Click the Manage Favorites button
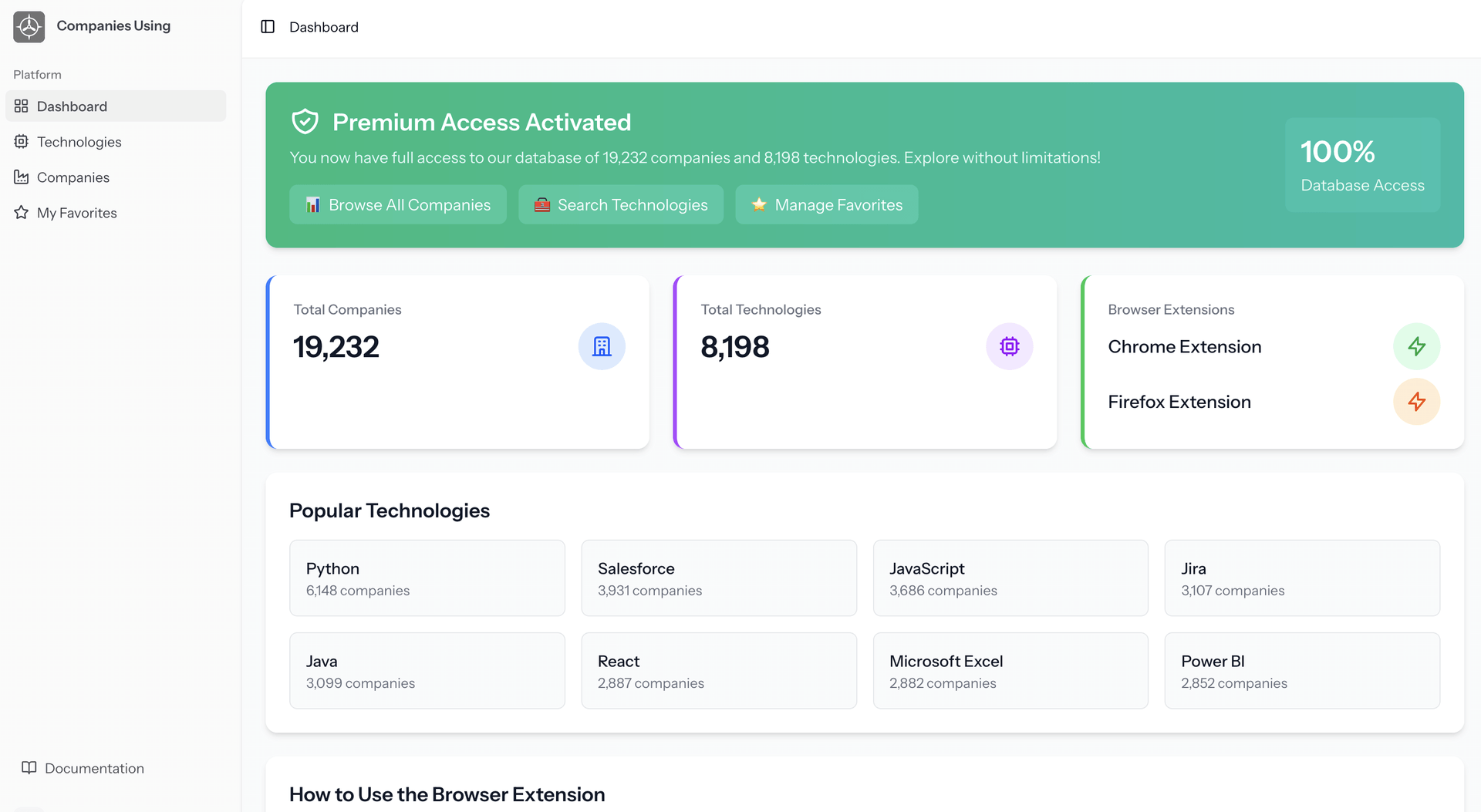The image size is (1481, 812). [x=826, y=205]
